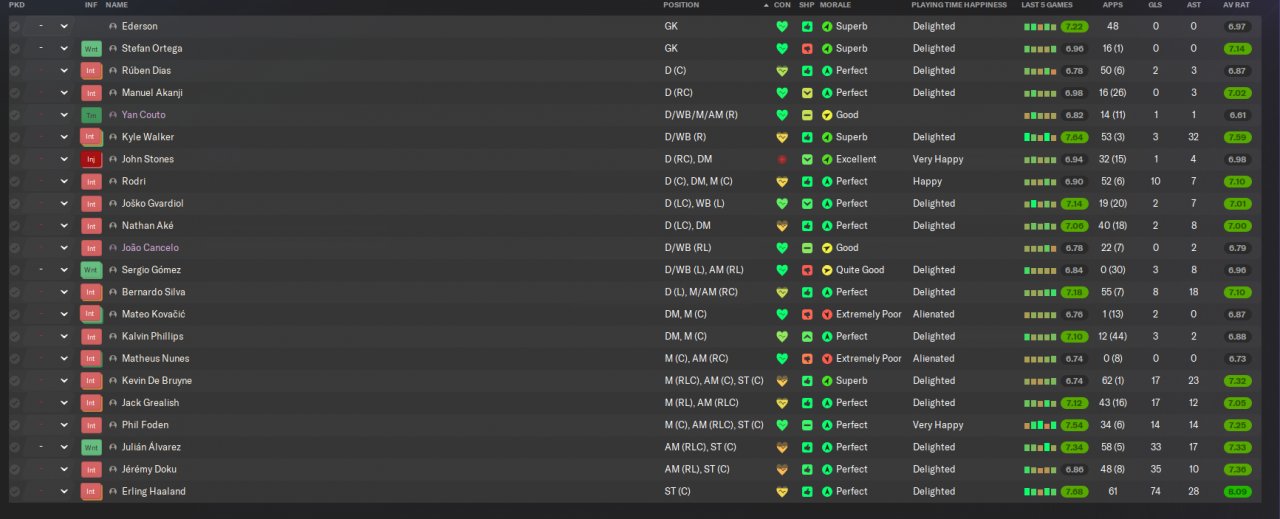The width and height of the screenshot is (1280, 519).
Task: Click Phil Foden's last 5 games form bars
Action: click(1039, 425)
